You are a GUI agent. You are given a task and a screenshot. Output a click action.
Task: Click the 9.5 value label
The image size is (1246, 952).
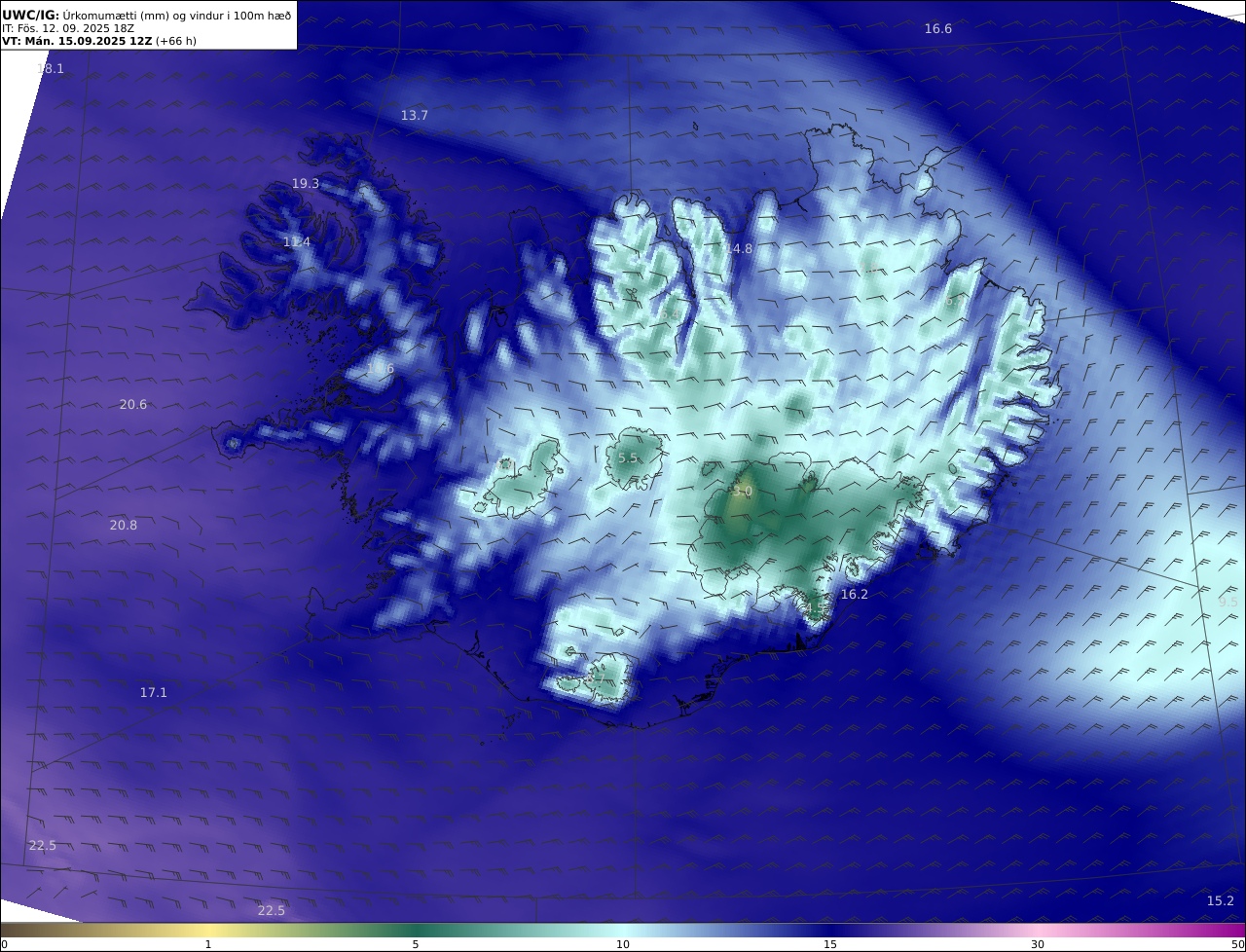[x=1228, y=603]
